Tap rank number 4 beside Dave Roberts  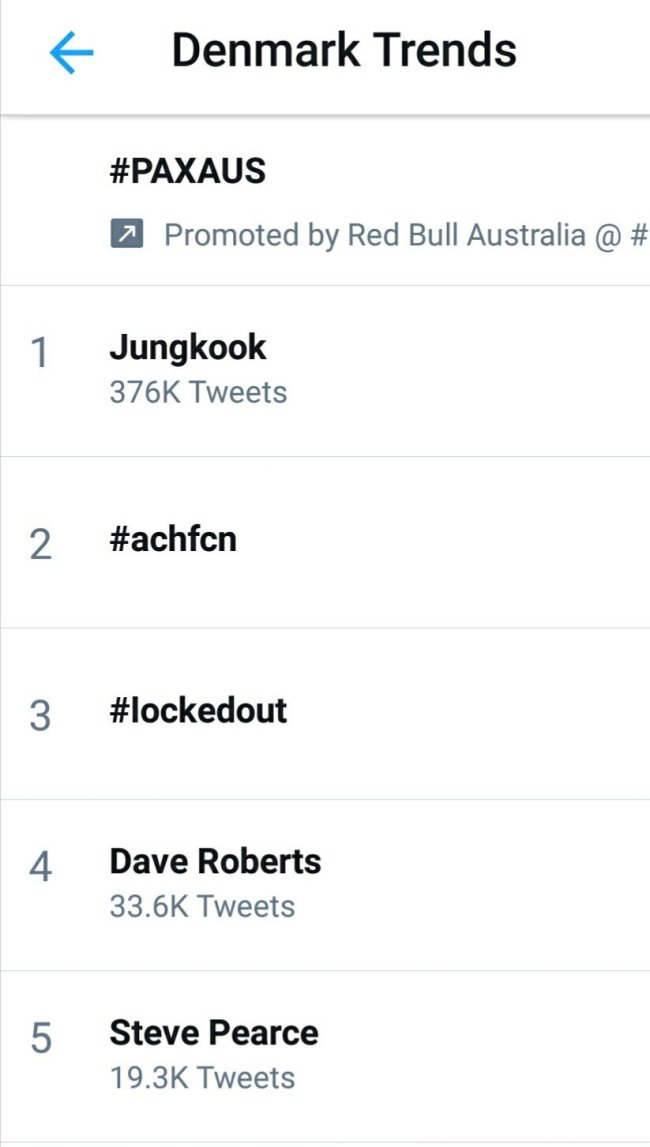41,868
